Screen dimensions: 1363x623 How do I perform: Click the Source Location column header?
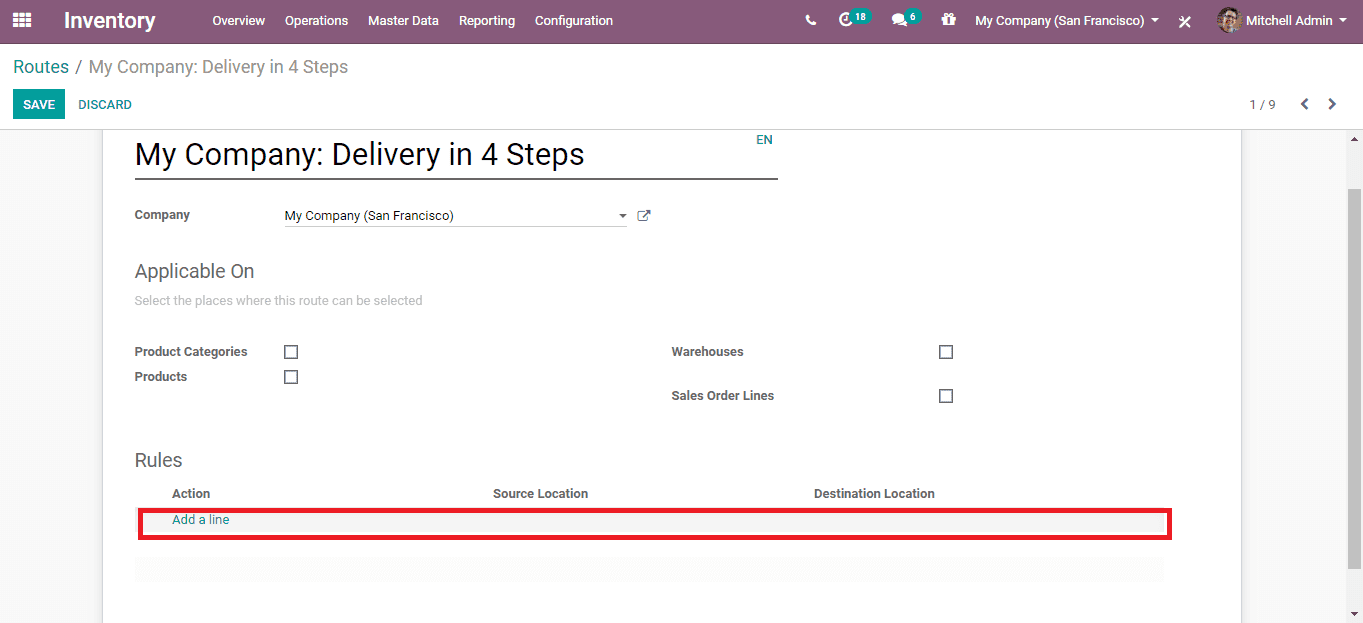coord(540,494)
